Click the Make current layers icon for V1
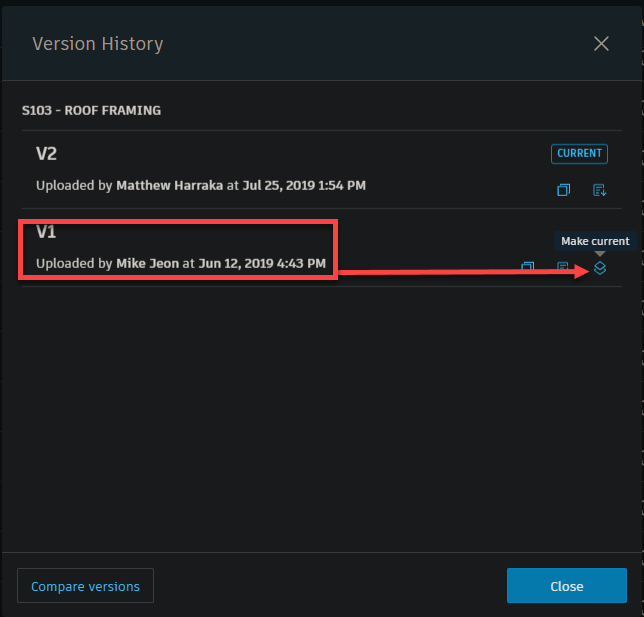The height and width of the screenshot is (617, 644). coord(600,268)
